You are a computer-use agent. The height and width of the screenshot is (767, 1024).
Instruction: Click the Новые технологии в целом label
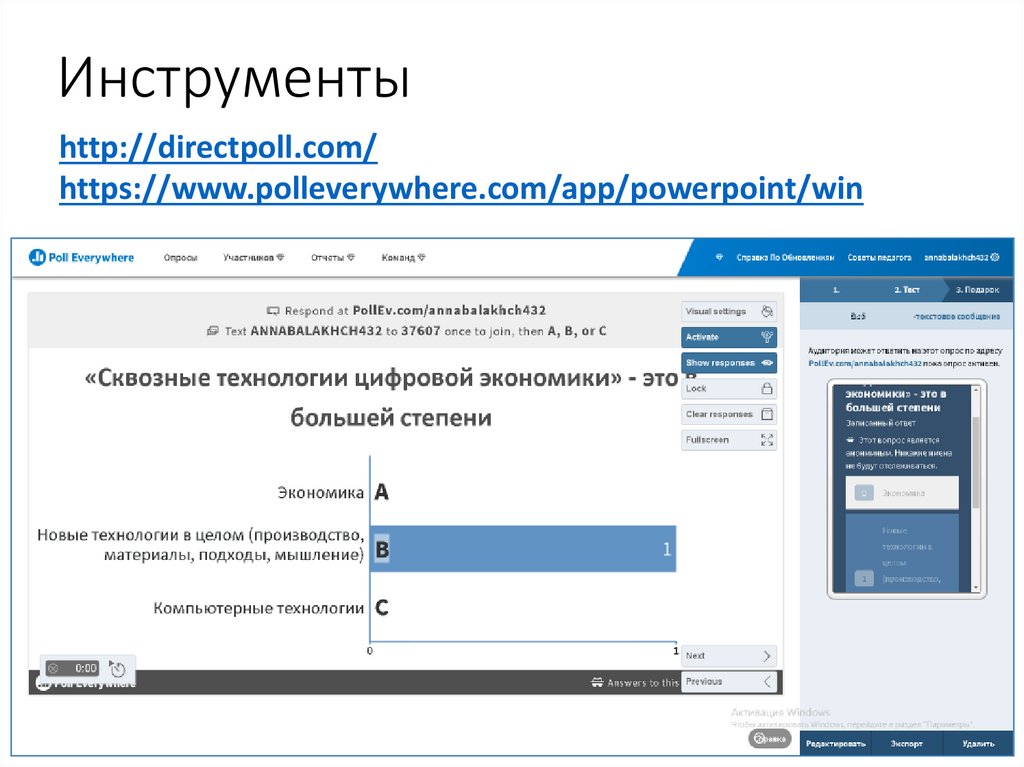[x=200, y=545]
